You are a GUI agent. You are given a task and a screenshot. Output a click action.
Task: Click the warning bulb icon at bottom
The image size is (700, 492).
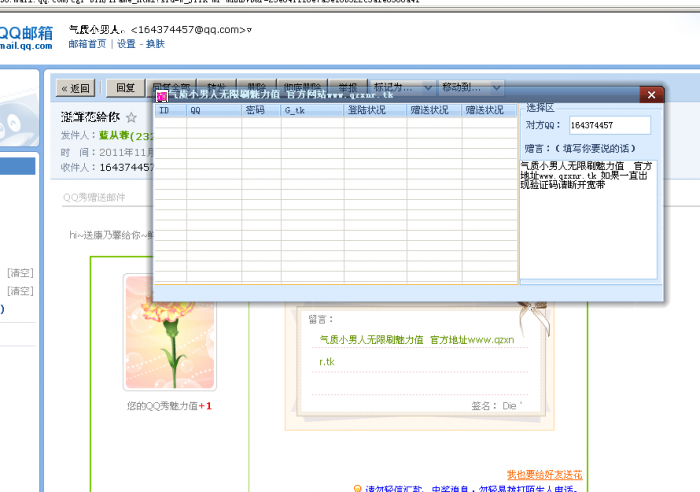[x=357, y=489]
